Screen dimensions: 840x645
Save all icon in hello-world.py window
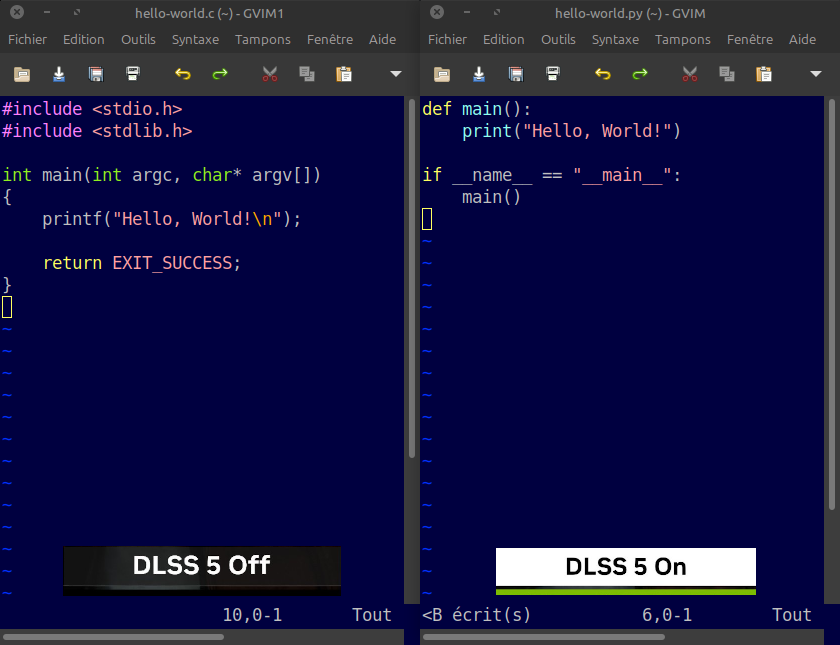tap(516, 74)
